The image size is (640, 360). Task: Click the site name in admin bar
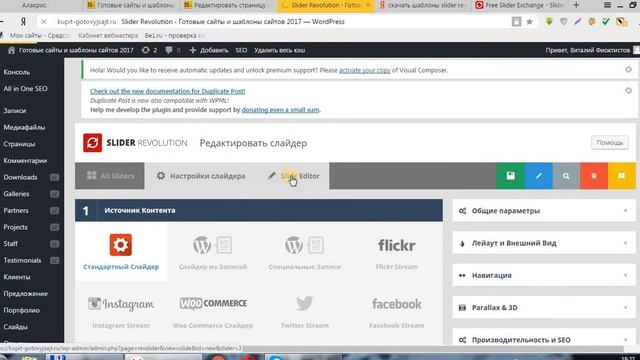point(71,50)
